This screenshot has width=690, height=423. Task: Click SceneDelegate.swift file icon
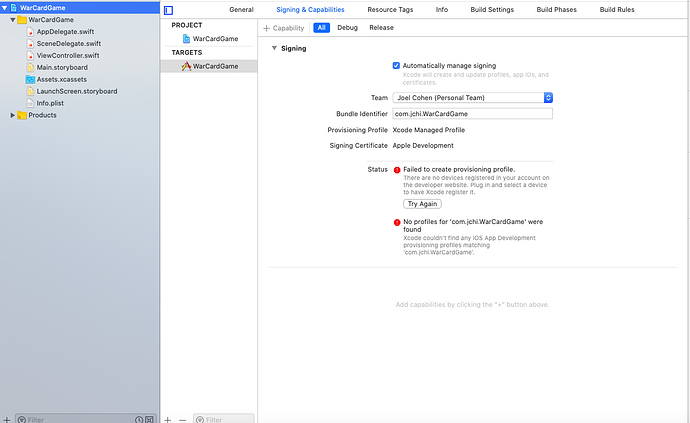click(x=30, y=44)
